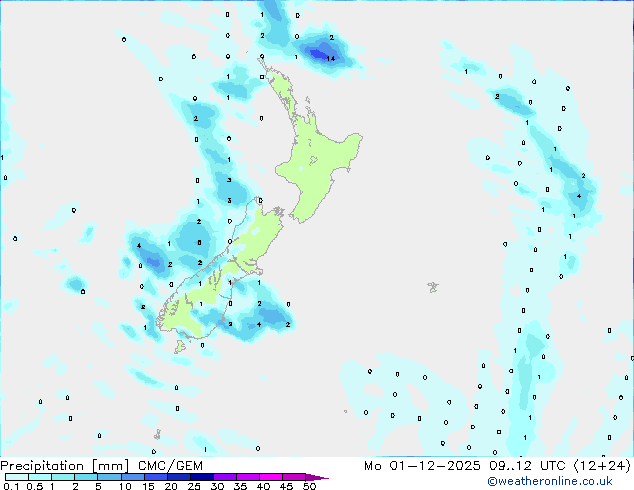This screenshot has width=634, height=490.
Task: Click the "09..12 UTC" time text
Action: coord(527,466)
